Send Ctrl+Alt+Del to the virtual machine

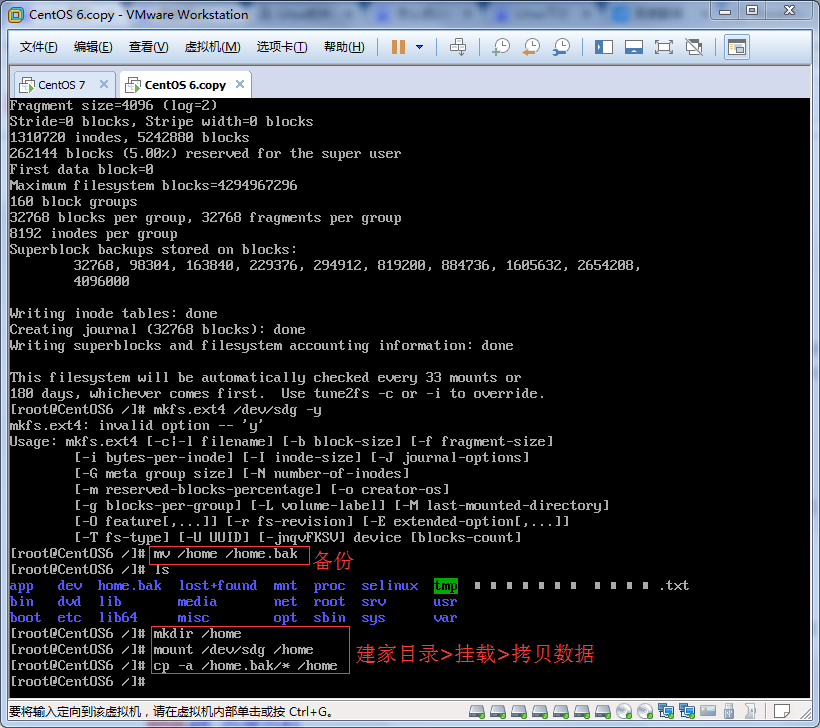458,47
